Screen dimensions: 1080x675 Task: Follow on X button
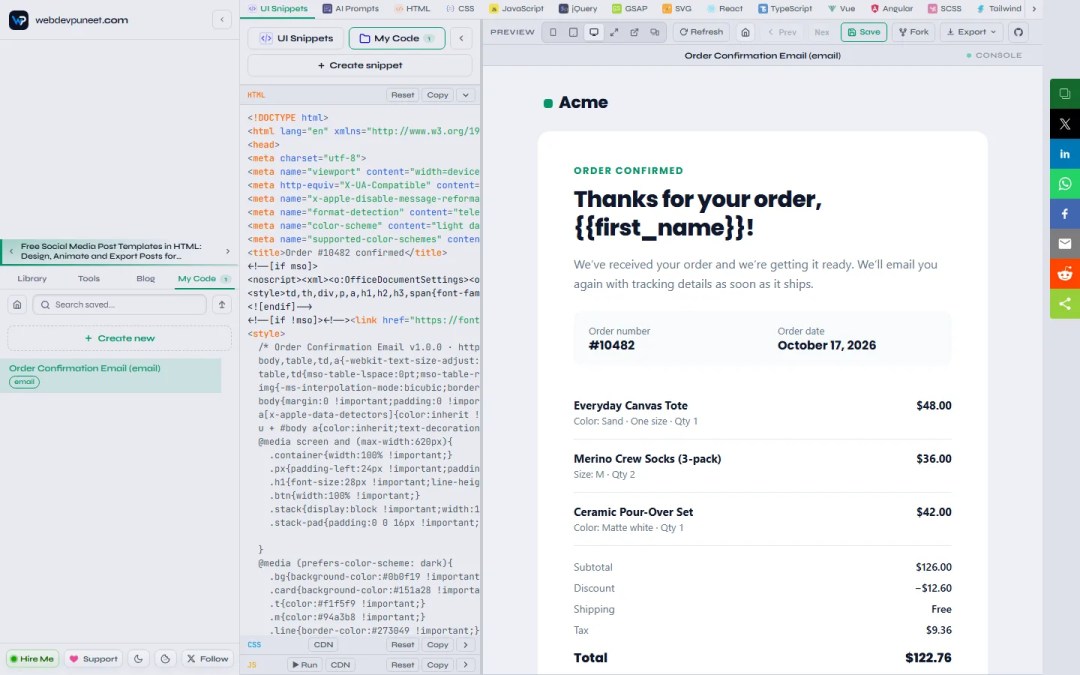coord(207,658)
